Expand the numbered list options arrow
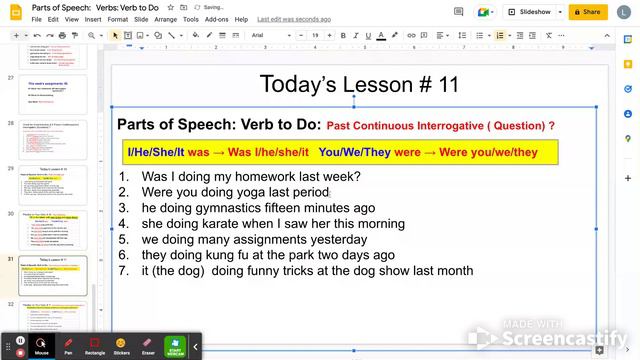The width and height of the screenshot is (640, 360). pyautogui.click(x=509, y=36)
